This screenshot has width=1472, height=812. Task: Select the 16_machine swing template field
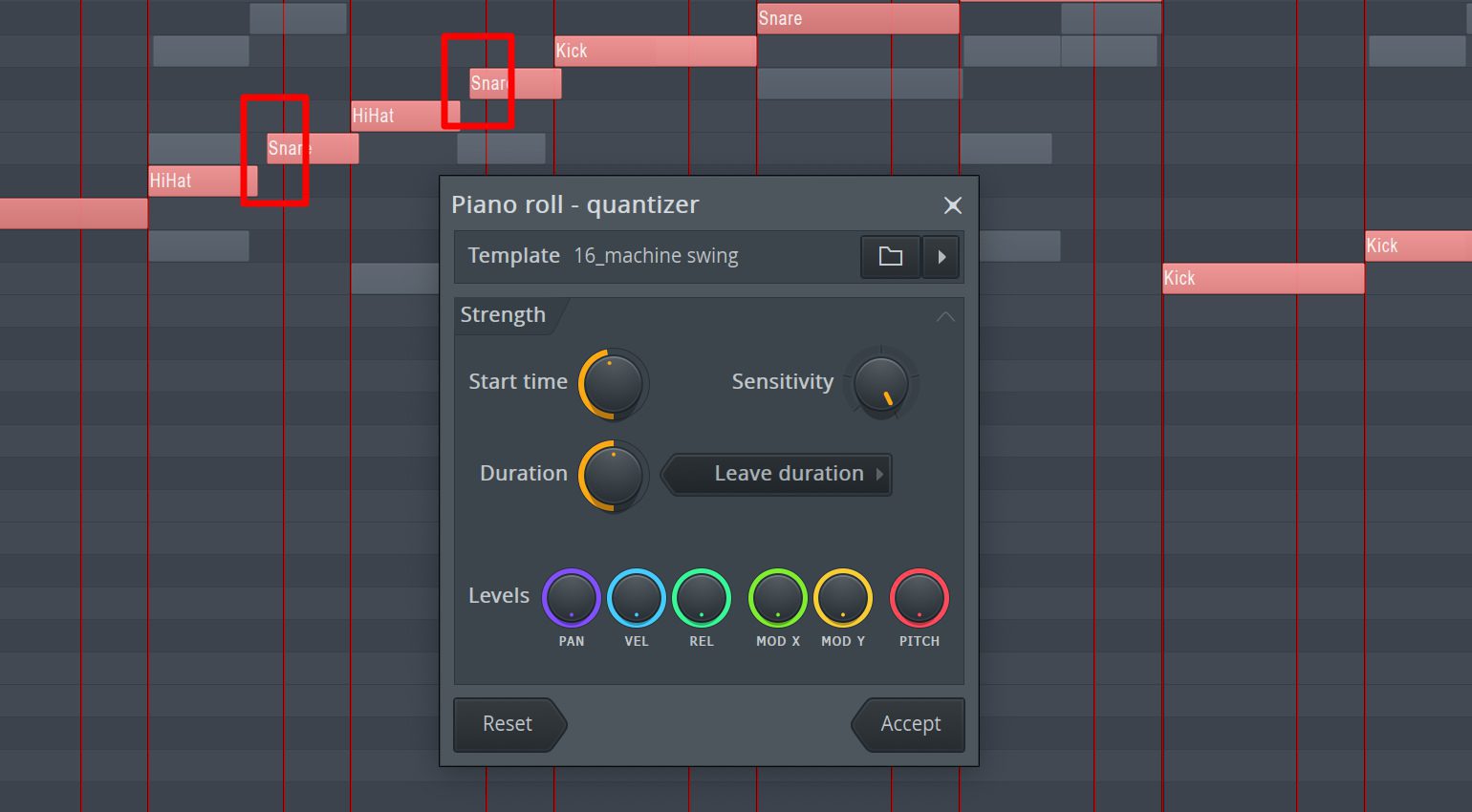(x=656, y=256)
